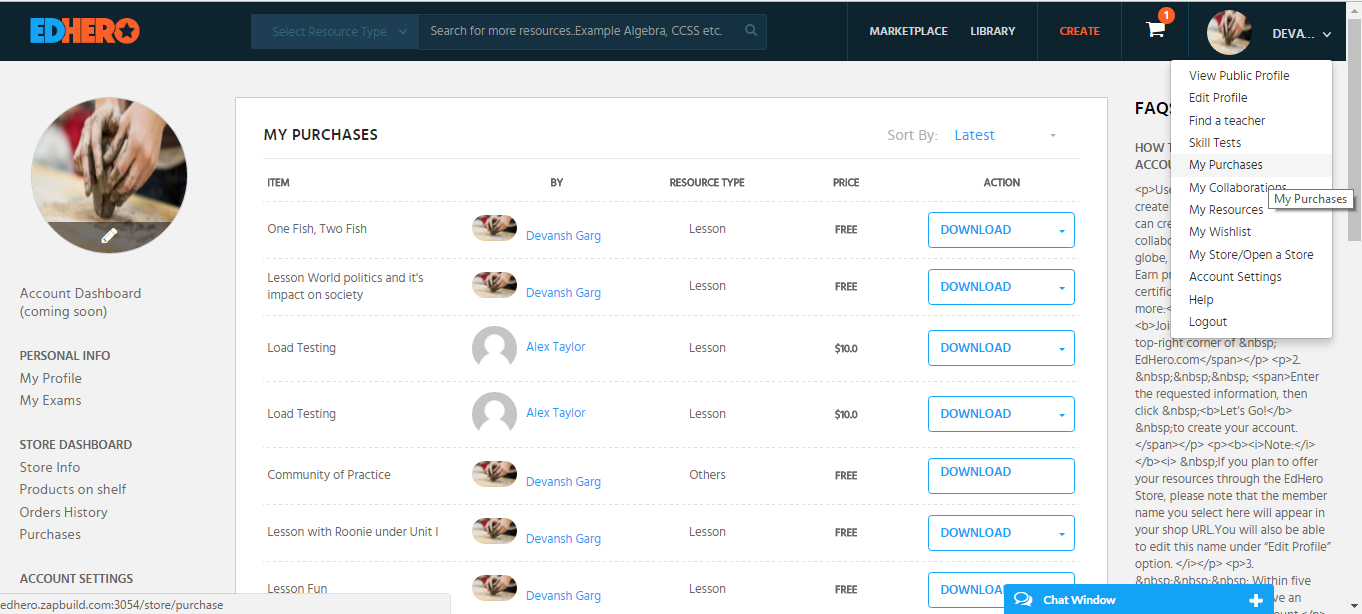Select My Wishlist from the user menu
Image resolution: width=1362 pixels, height=614 pixels.
pyautogui.click(x=1220, y=231)
